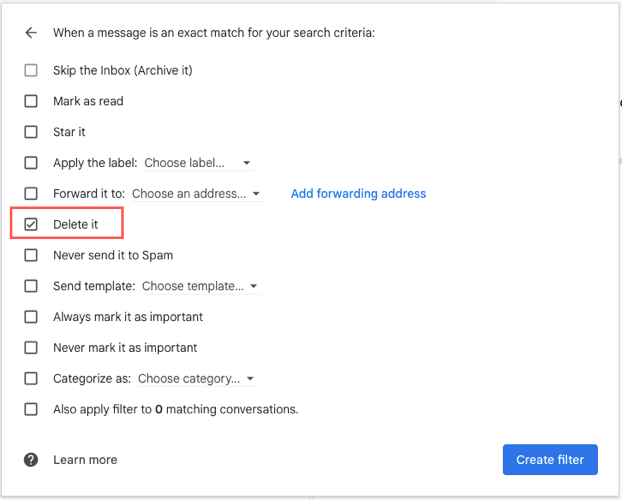Expand the Choose an address dropdown
This screenshot has width=622, height=500.
[x=197, y=194]
